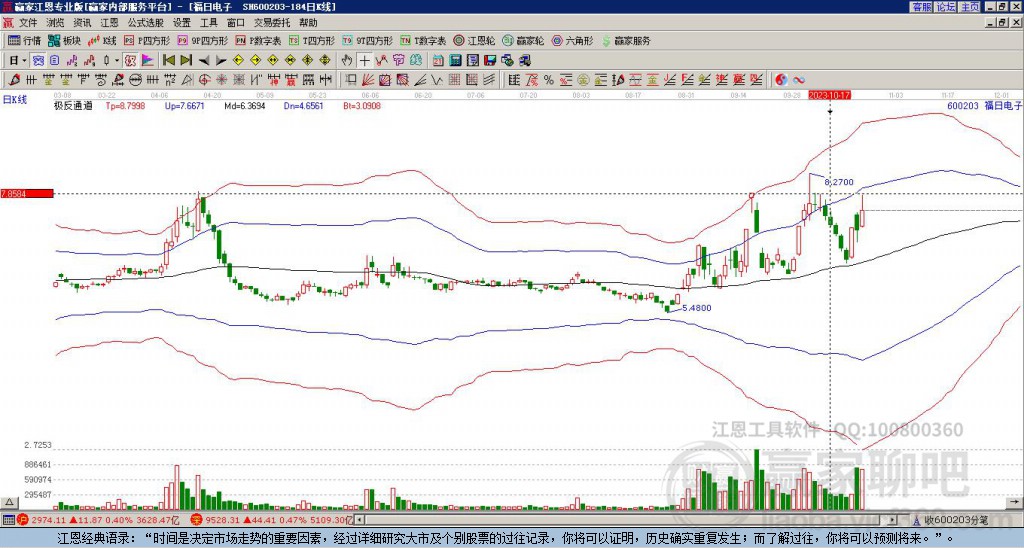Open the 江恩轮 Gann wheel
The width and height of the screenshot is (1024, 548).
click(x=475, y=40)
